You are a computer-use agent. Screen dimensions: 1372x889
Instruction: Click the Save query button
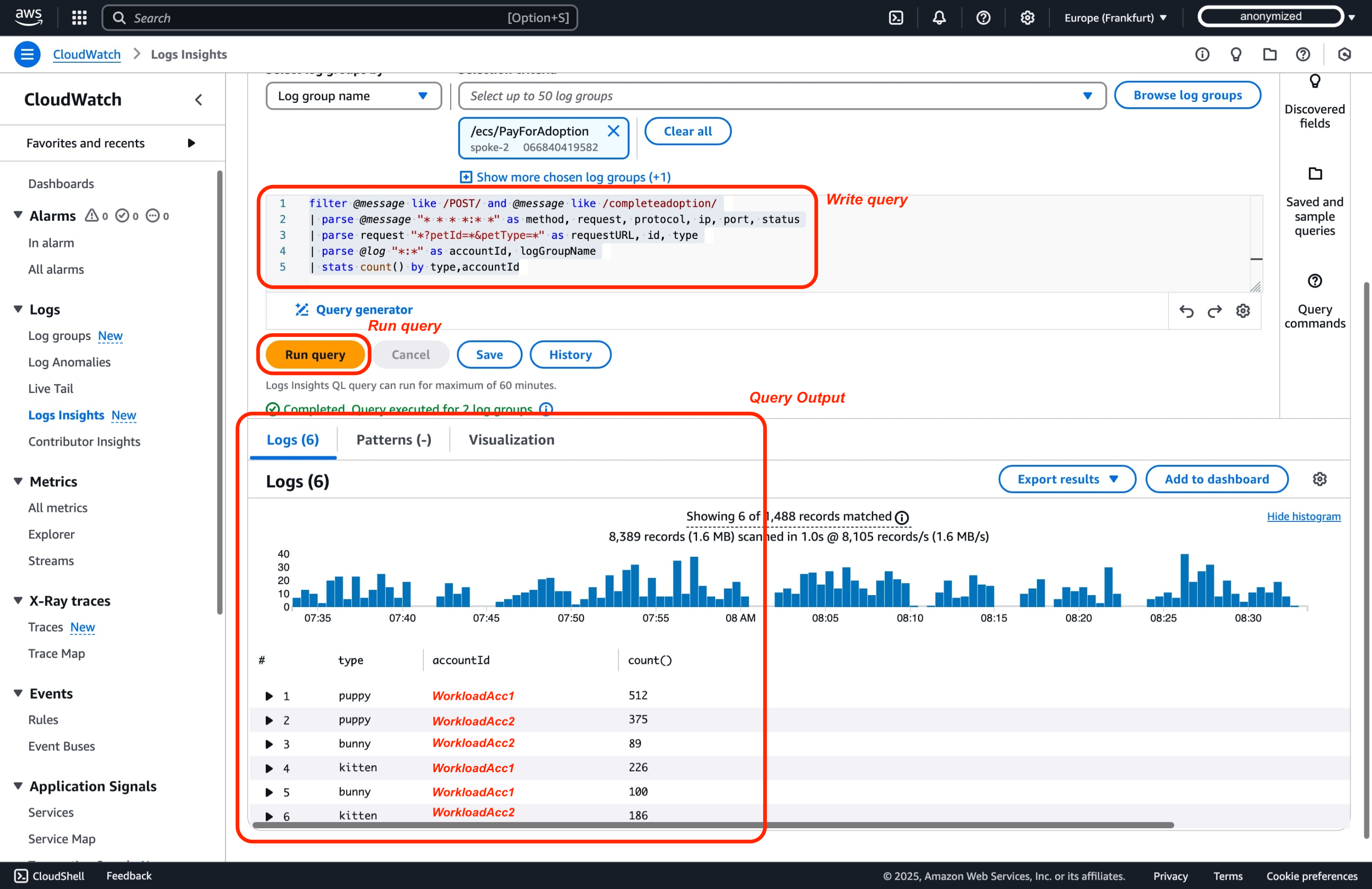[488, 354]
